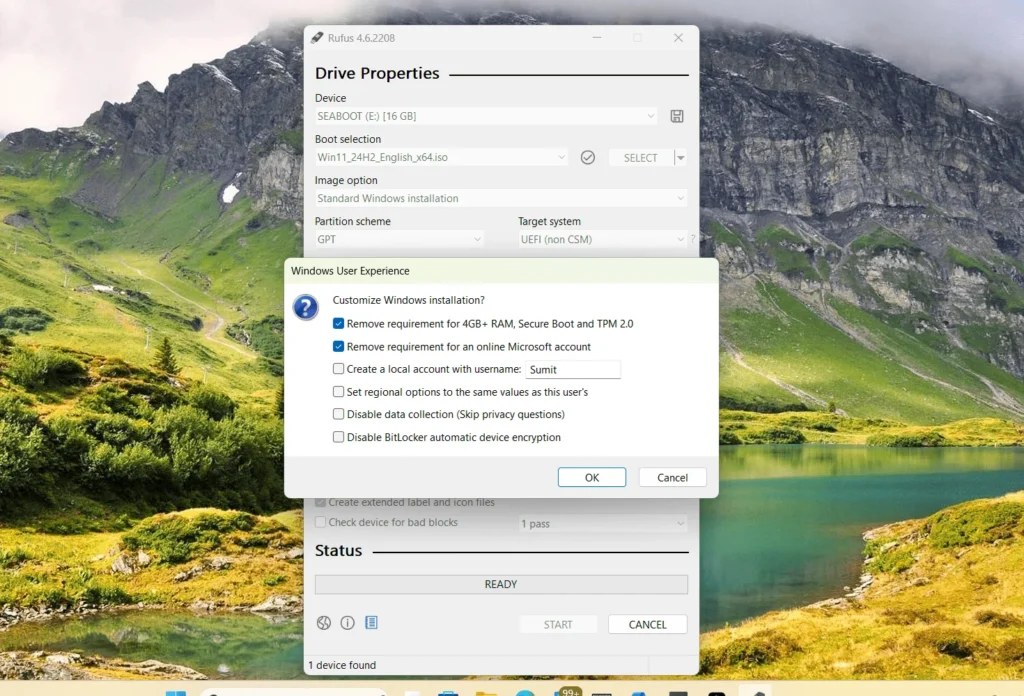Enable Disable data collection checkbox
This screenshot has width=1024, height=696.
[338, 414]
